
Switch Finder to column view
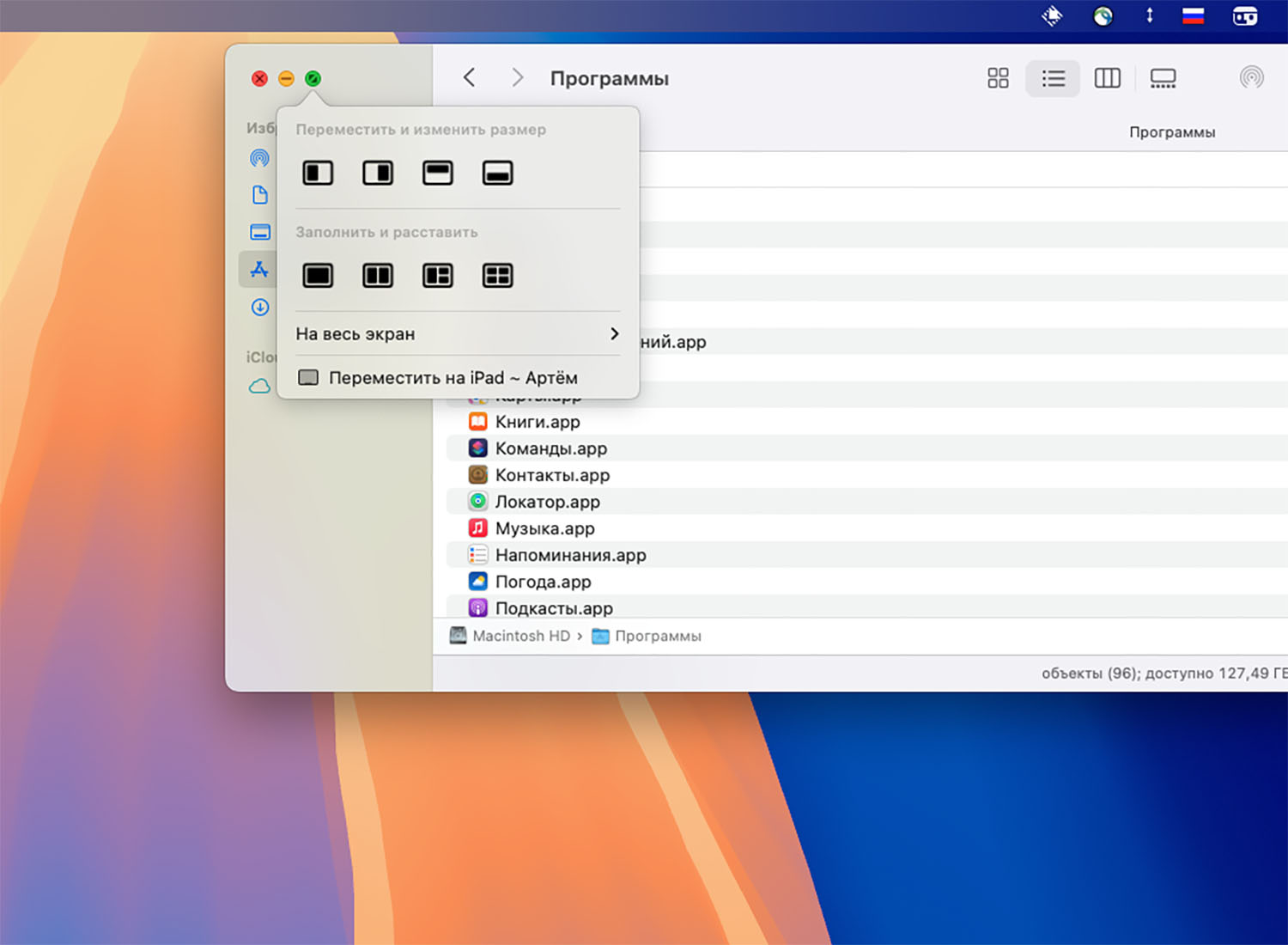(1107, 79)
